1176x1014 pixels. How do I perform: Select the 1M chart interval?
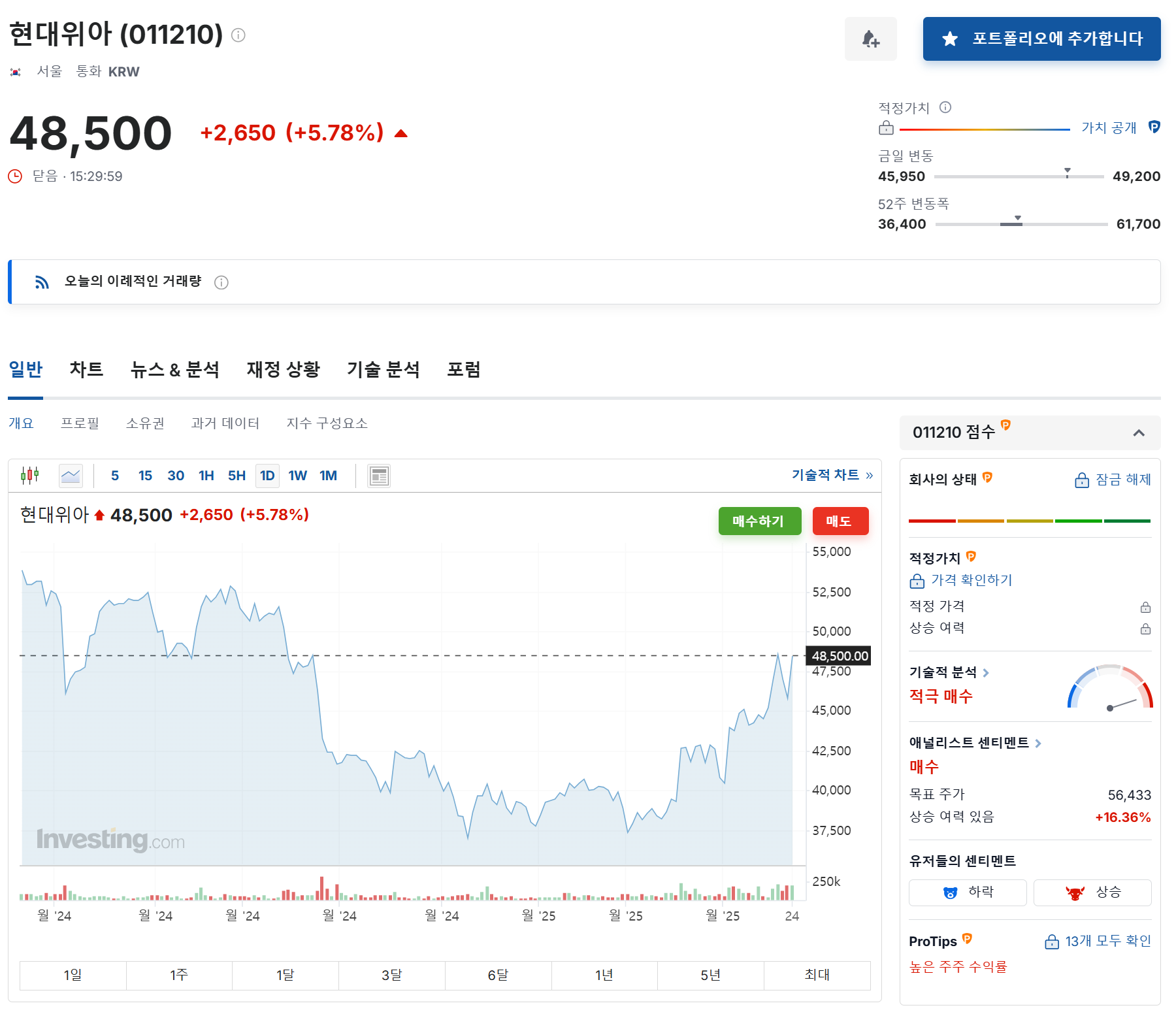click(328, 476)
